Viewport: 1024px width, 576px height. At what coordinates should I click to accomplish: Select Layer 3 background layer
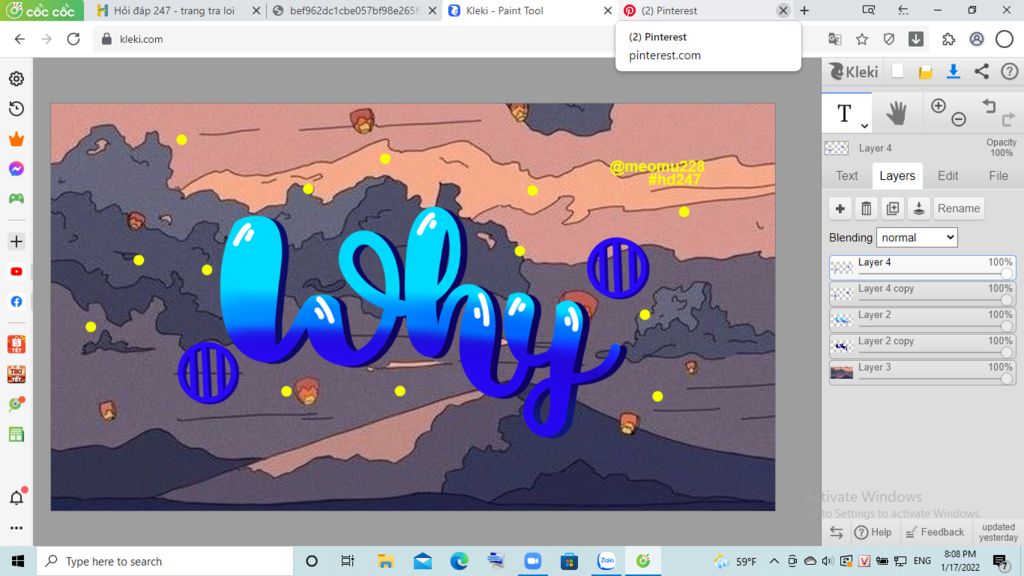tap(922, 372)
